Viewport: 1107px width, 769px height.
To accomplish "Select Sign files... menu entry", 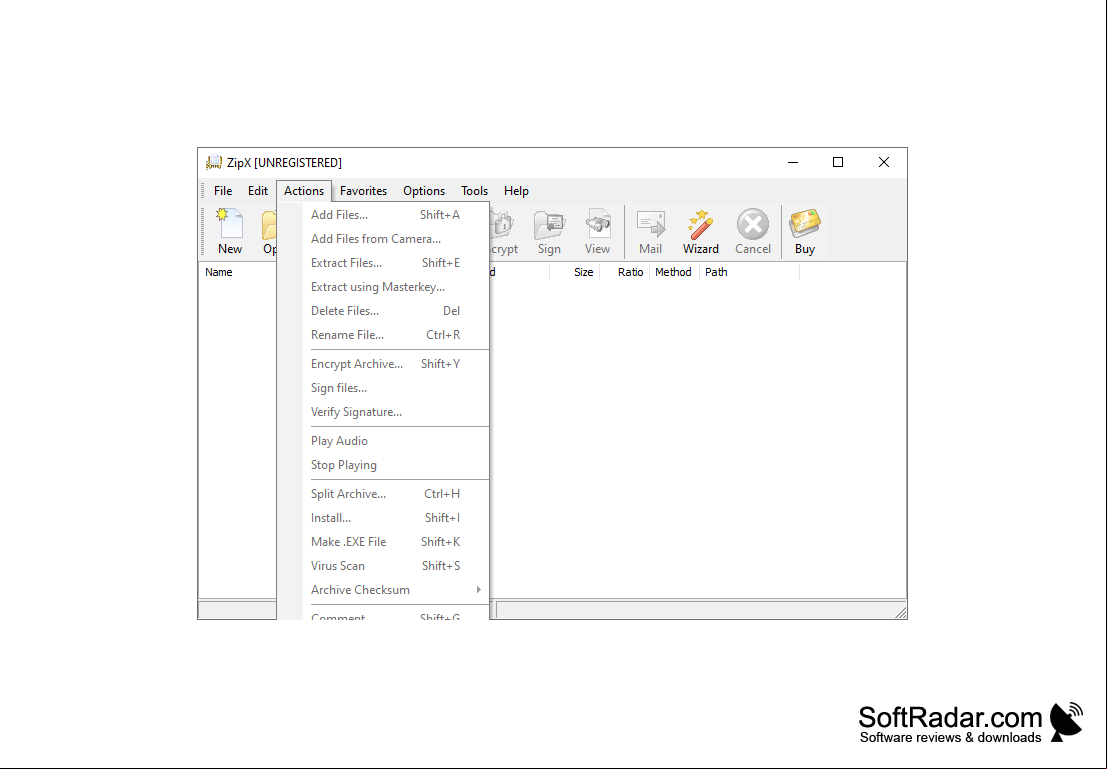I will click(x=383, y=388).
